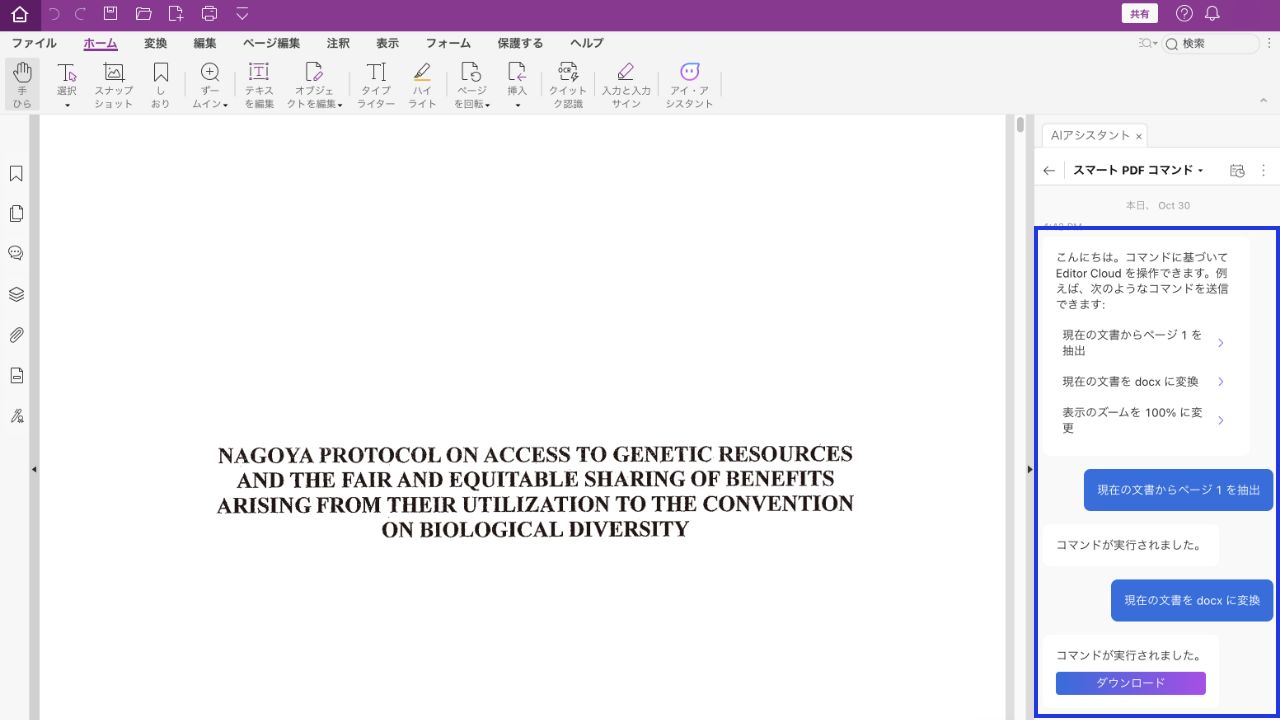
Task: Click the ダウンロード download button
Action: (x=1131, y=683)
